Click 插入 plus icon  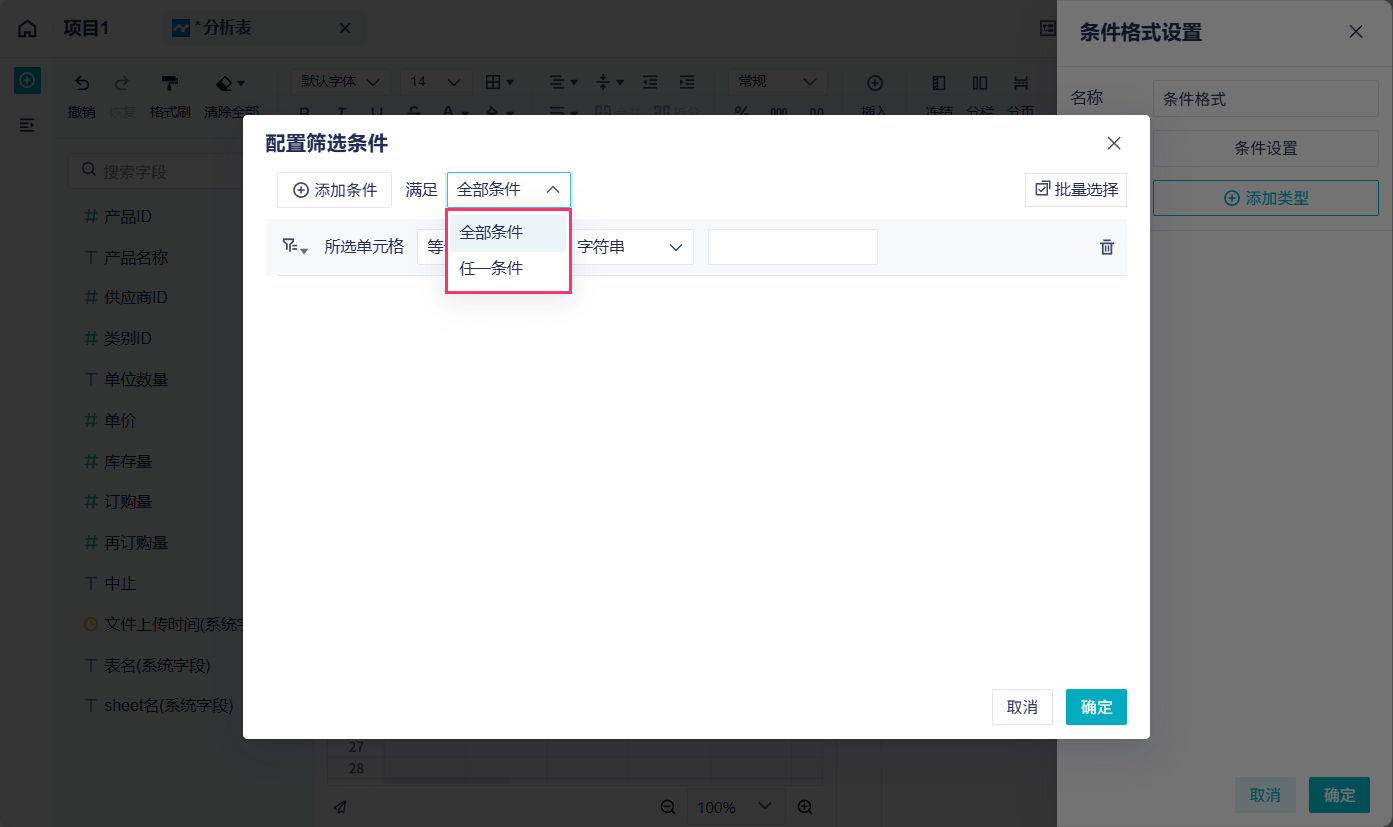pyautogui.click(x=874, y=83)
